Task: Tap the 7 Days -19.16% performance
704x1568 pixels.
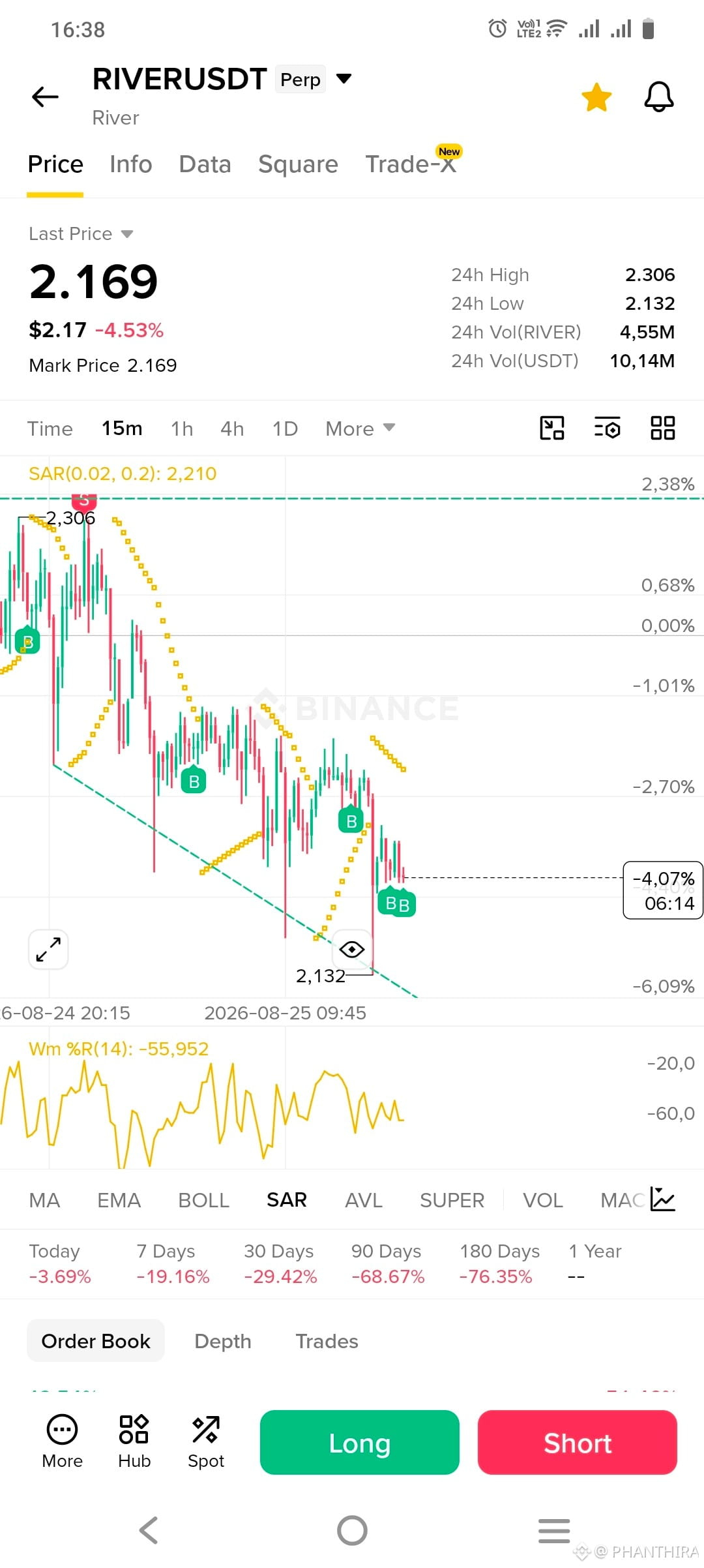Action: coord(173,1264)
